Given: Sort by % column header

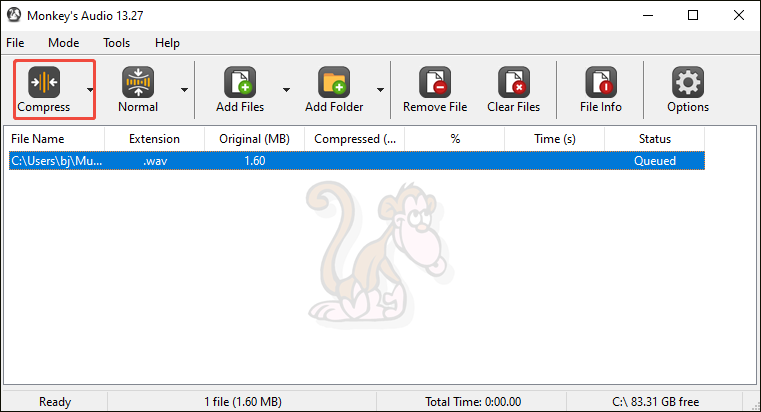Looking at the screenshot, I should [455, 139].
